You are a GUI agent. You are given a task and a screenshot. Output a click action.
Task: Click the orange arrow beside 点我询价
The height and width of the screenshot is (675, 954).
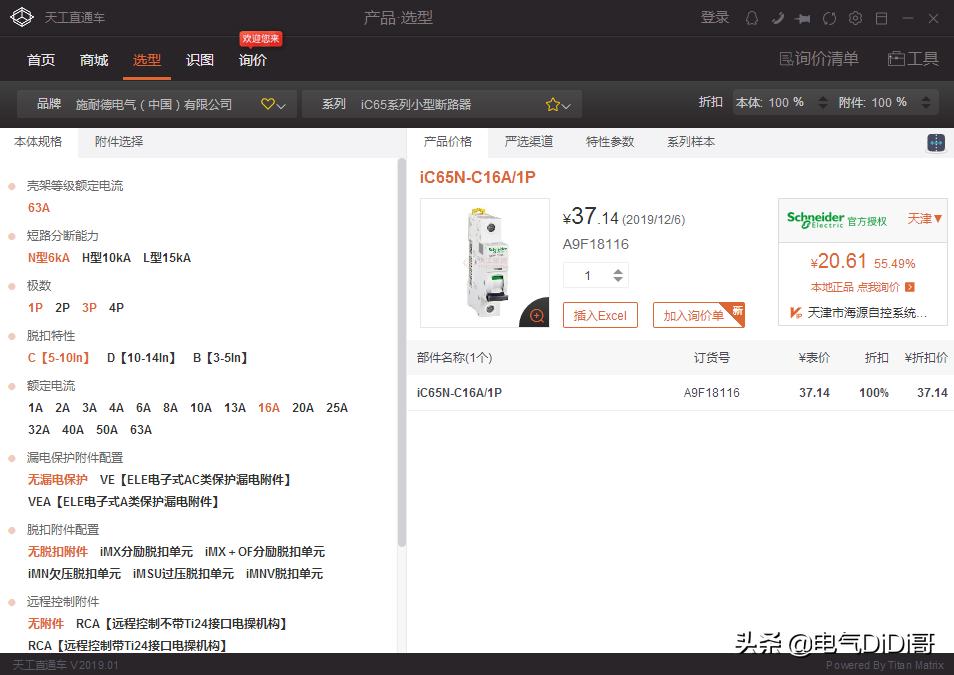click(910, 287)
